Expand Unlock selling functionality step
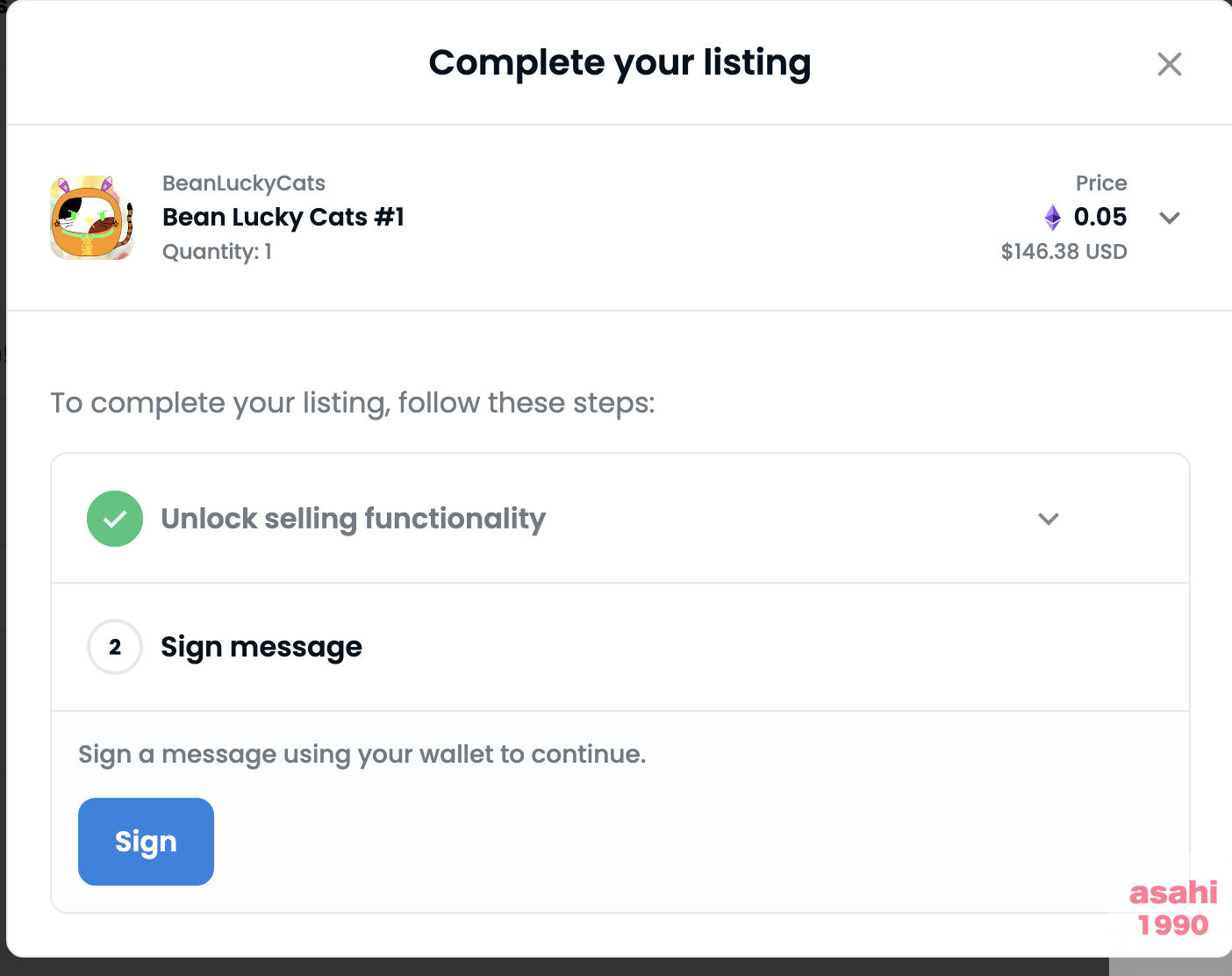 1049,519
